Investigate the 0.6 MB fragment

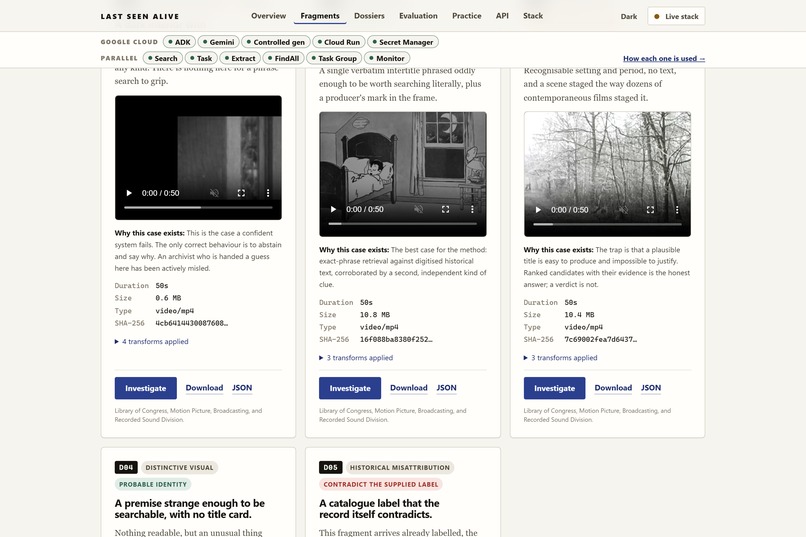tap(145, 388)
